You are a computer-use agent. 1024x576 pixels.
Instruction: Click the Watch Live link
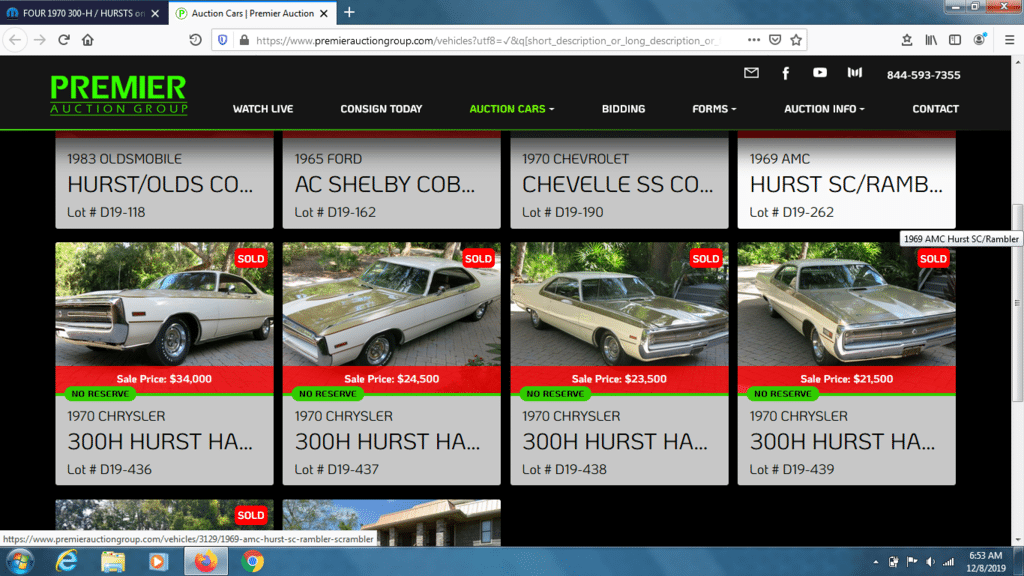pyautogui.click(x=263, y=109)
